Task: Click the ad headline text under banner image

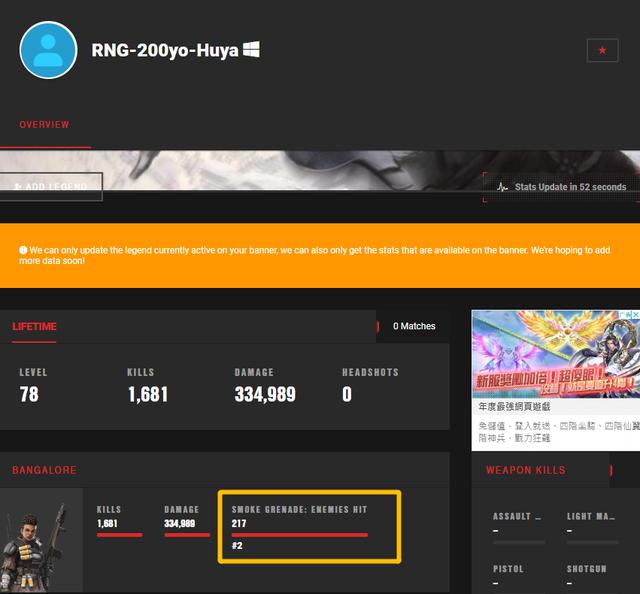Action: [x=514, y=407]
